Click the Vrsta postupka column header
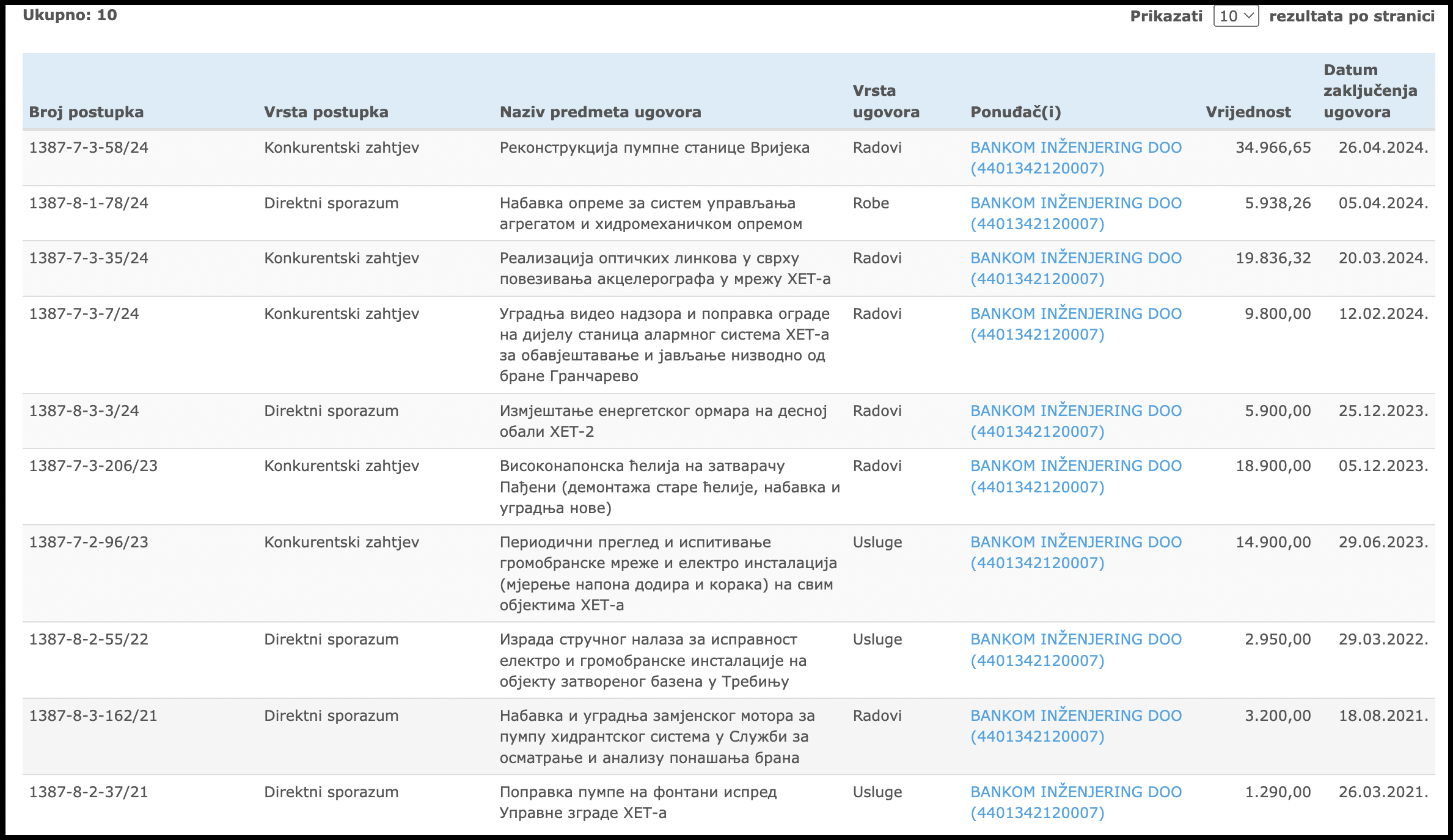The height and width of the screenshot is (840, 1453). 326,112
